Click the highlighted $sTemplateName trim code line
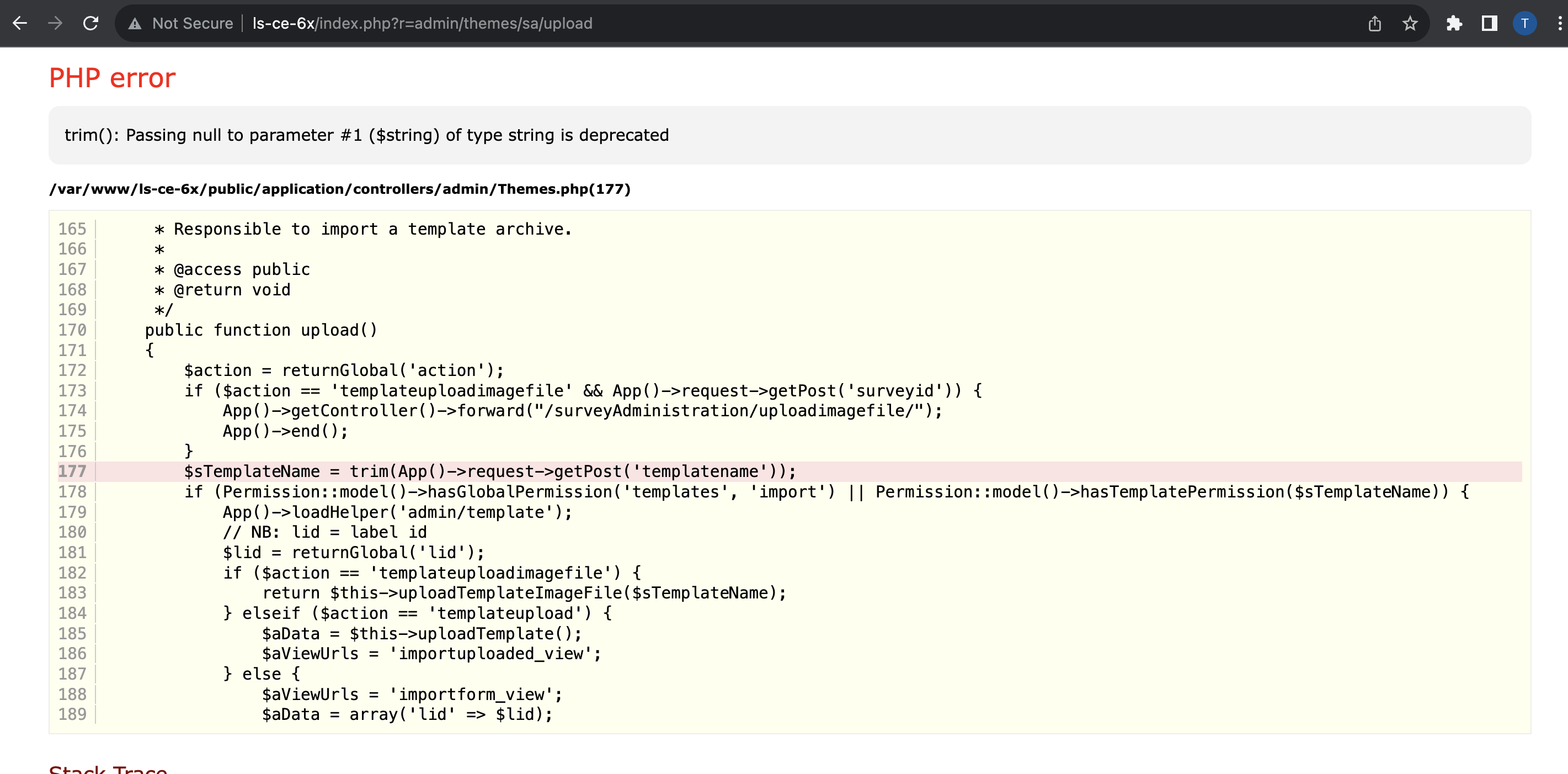Viewport: 1568px width, 774px height. tap(489, 471)
